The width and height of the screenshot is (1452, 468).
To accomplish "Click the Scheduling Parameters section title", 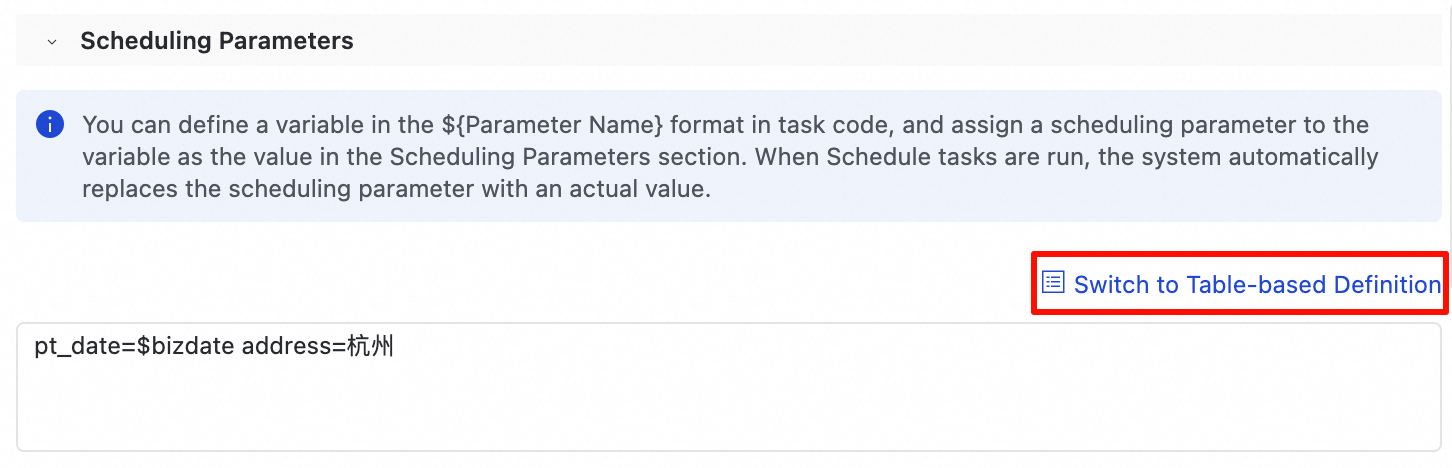I will [217, 41].
